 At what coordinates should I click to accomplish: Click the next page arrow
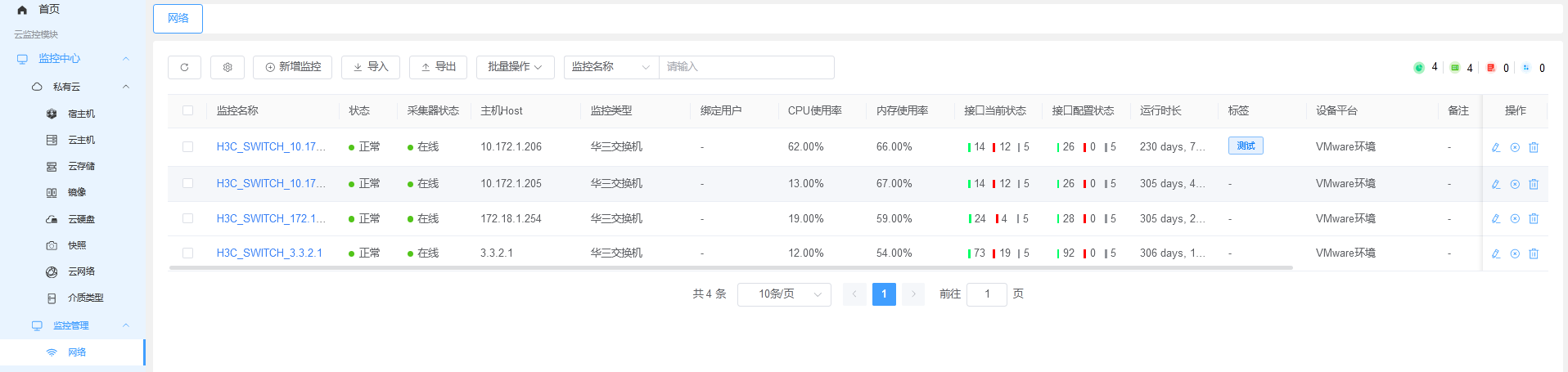(913, 294)
